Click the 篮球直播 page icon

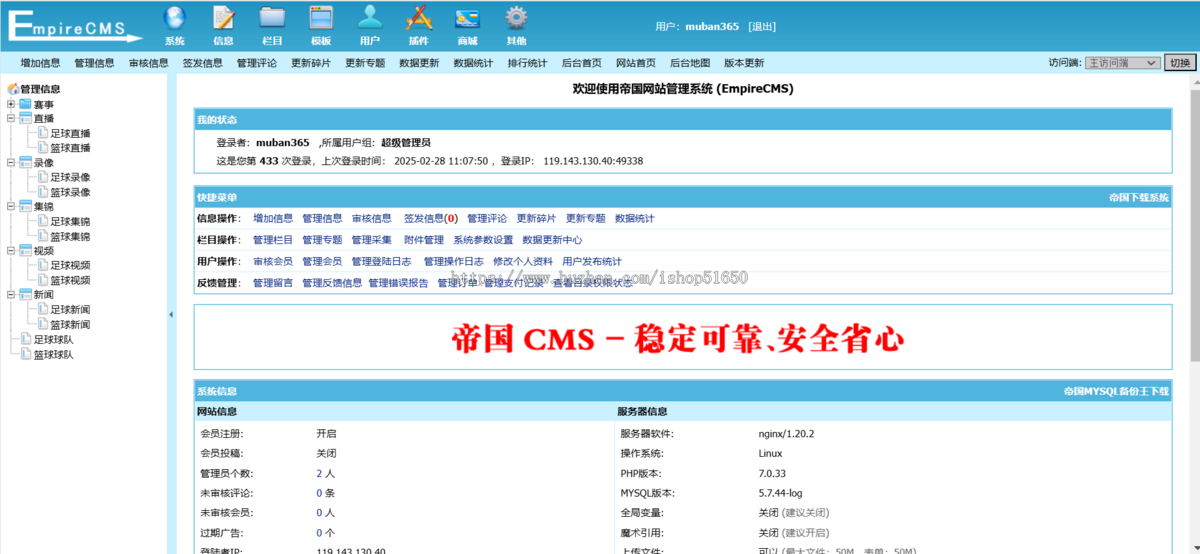coord(43,148)
